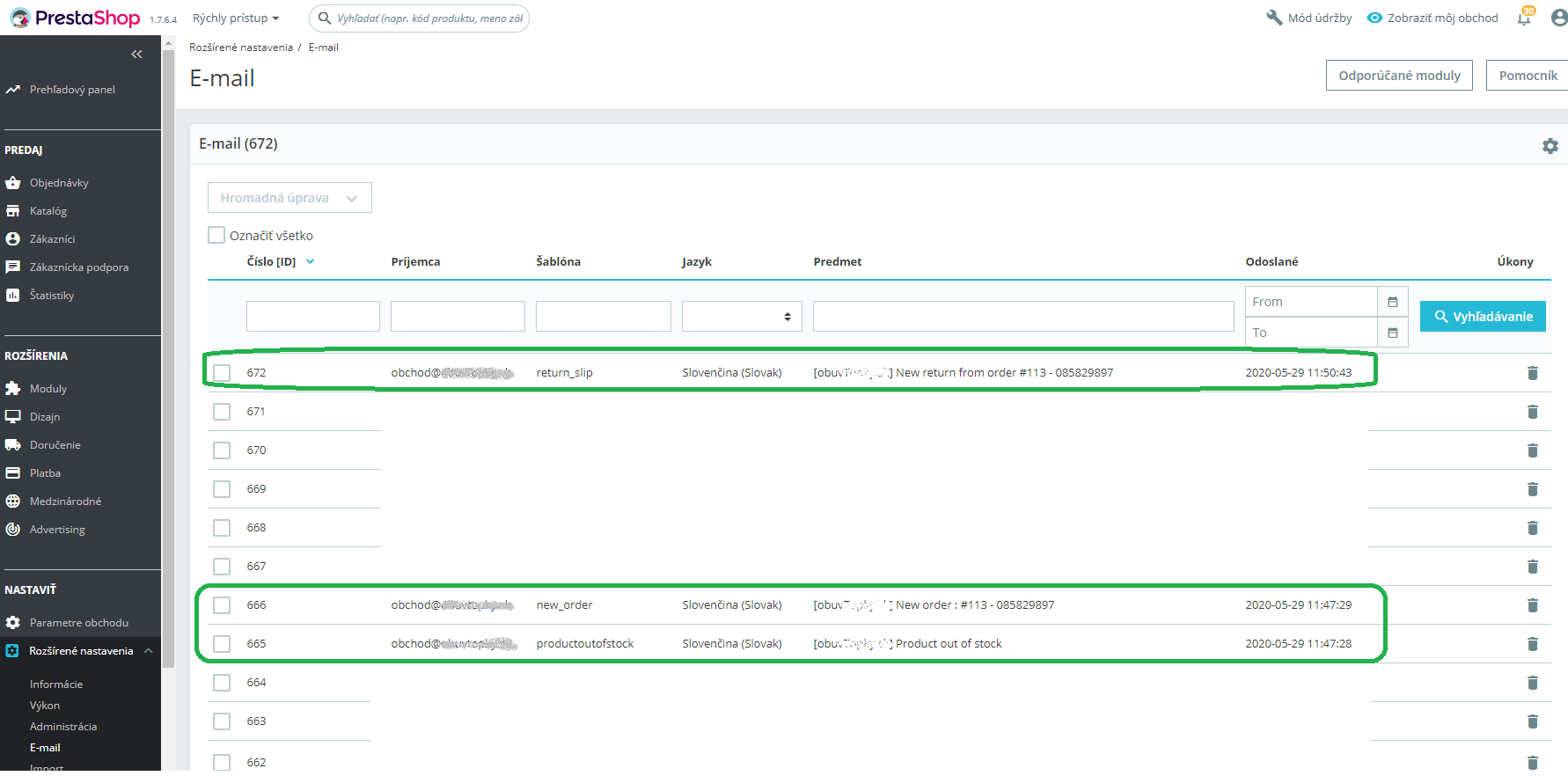Select checkbox for email 666
The width and height of the screenshot is (1568, 776).
click(x=222, y=605)
